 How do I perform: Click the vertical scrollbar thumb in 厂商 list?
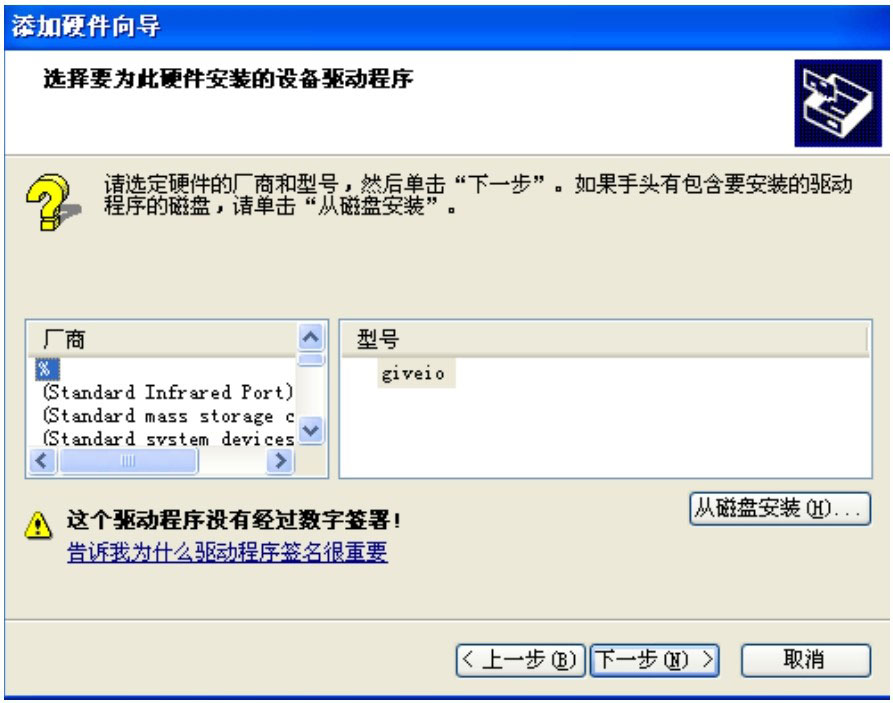pos(311,359)
